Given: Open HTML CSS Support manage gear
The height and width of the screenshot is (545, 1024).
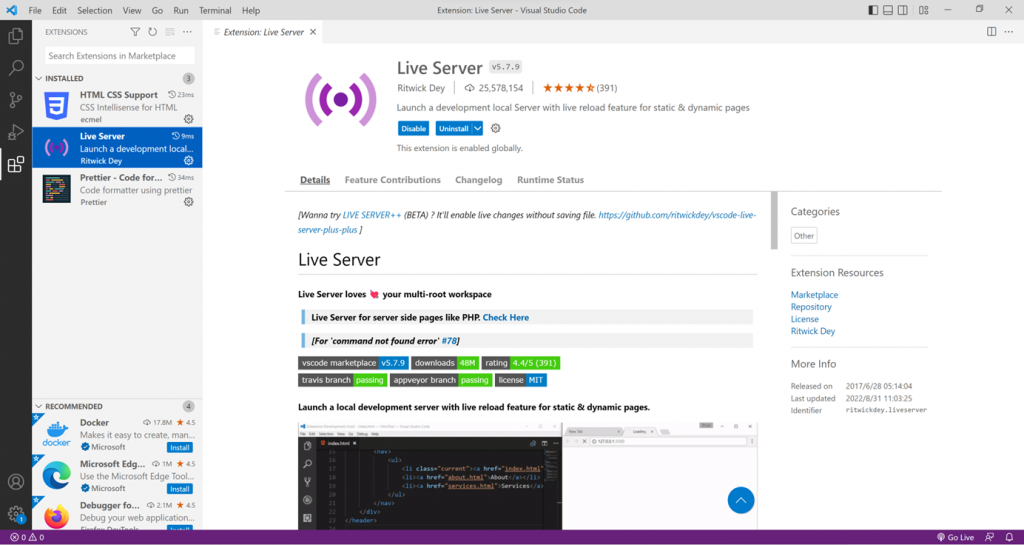Looking at the screenshot, I should (189, 119).
